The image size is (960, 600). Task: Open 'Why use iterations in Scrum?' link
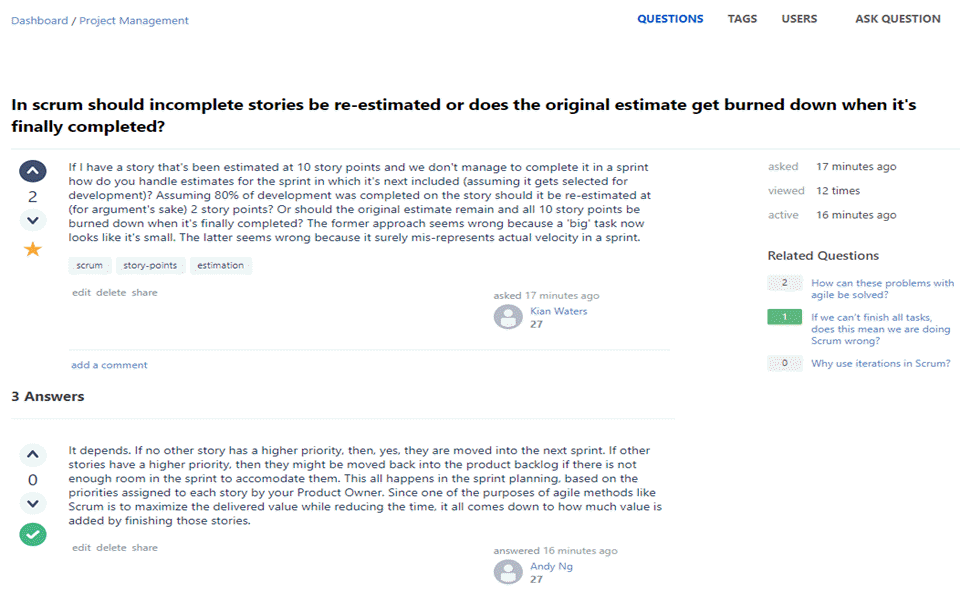[x=880, y=363]
